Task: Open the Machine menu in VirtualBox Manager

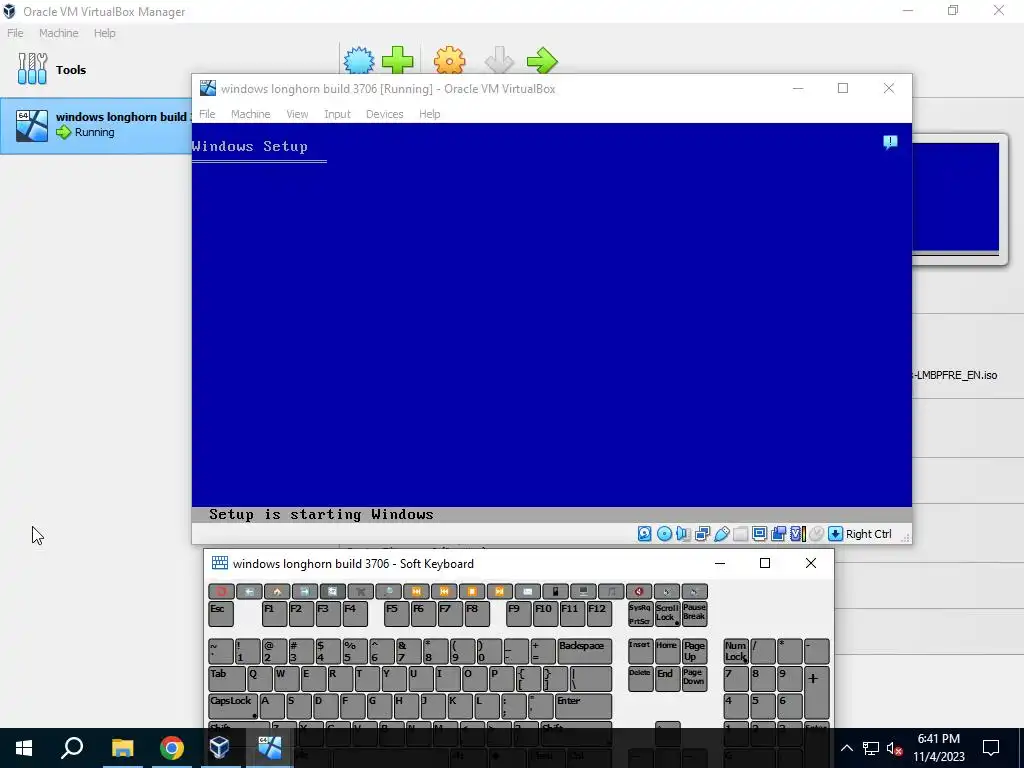Action: click(x=59, y=33)
